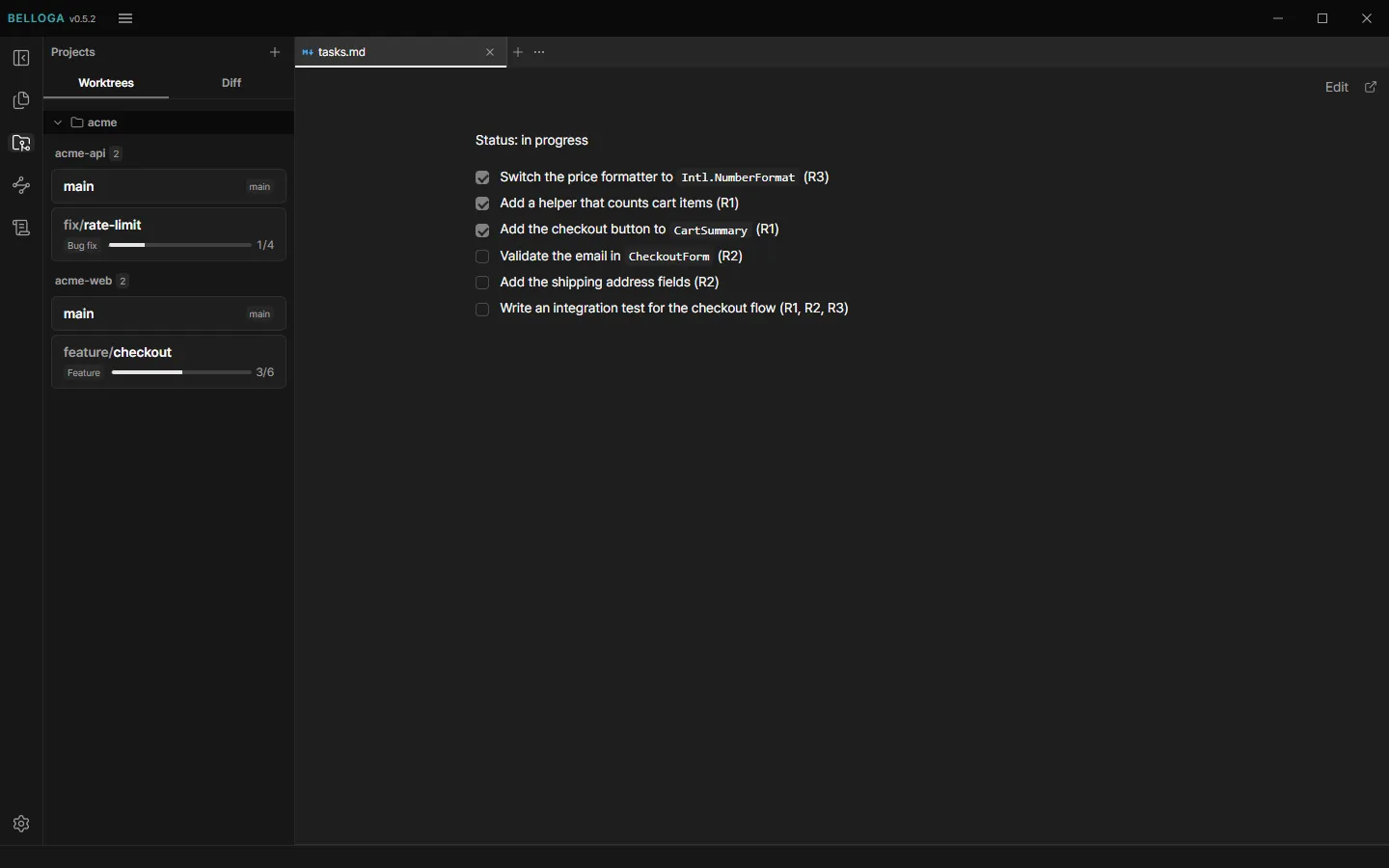1389x868 pixels.
Task: Check 'Write an integration test' task
Action: (482, 310)
